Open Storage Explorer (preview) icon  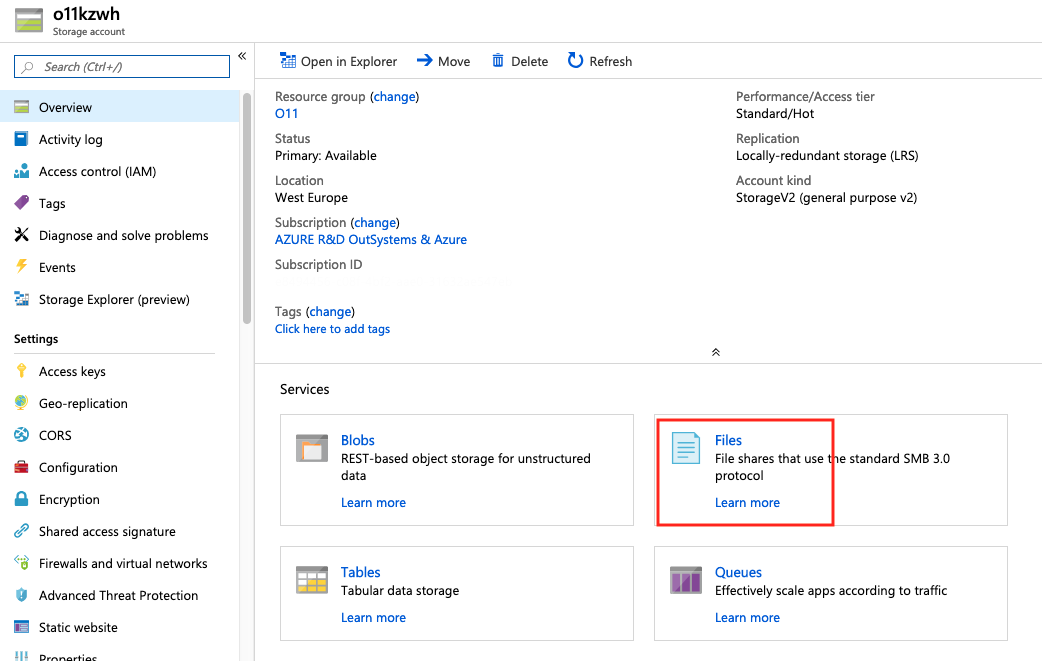[20, 299]
